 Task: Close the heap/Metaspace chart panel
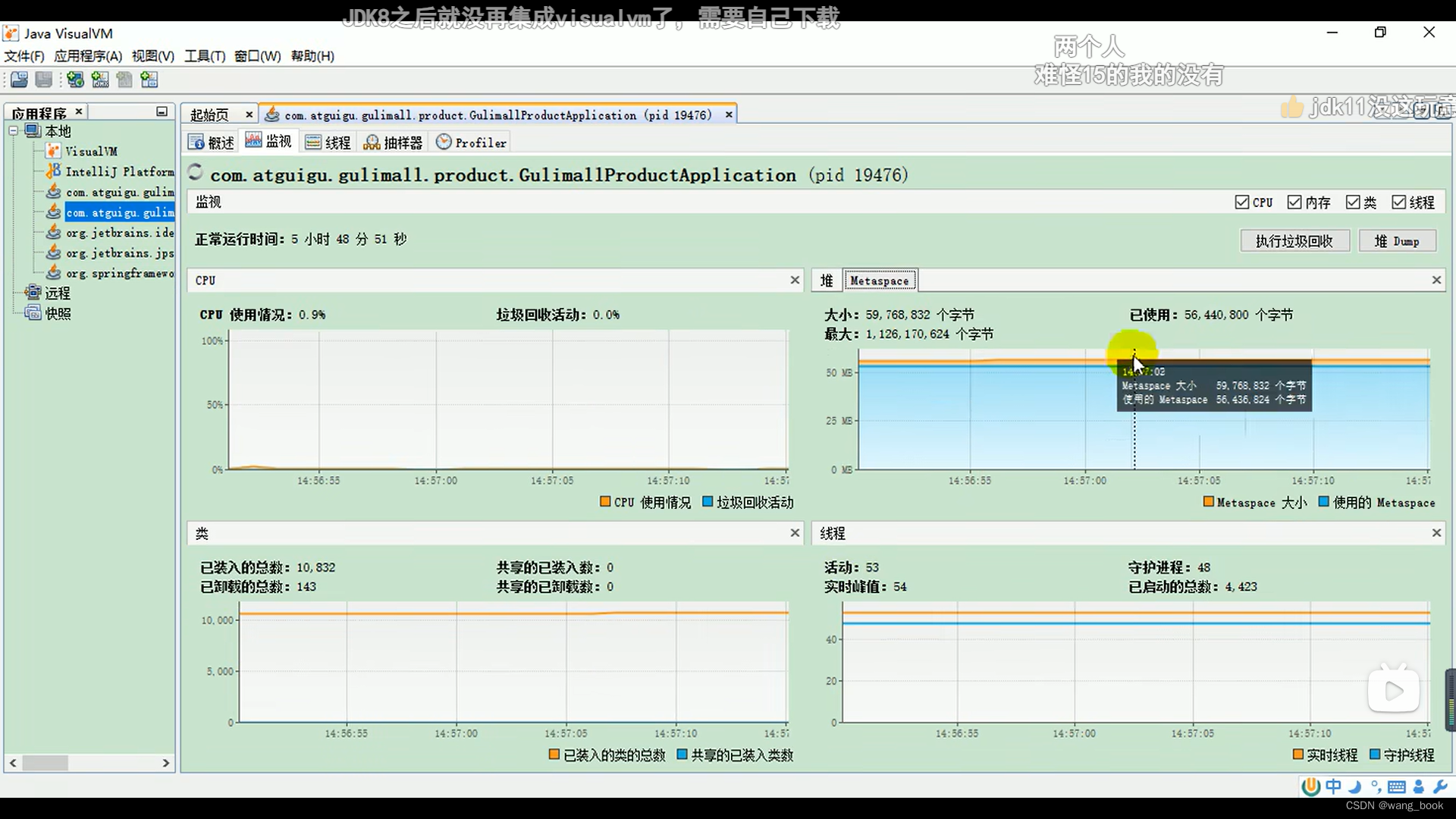point(1436,280)
